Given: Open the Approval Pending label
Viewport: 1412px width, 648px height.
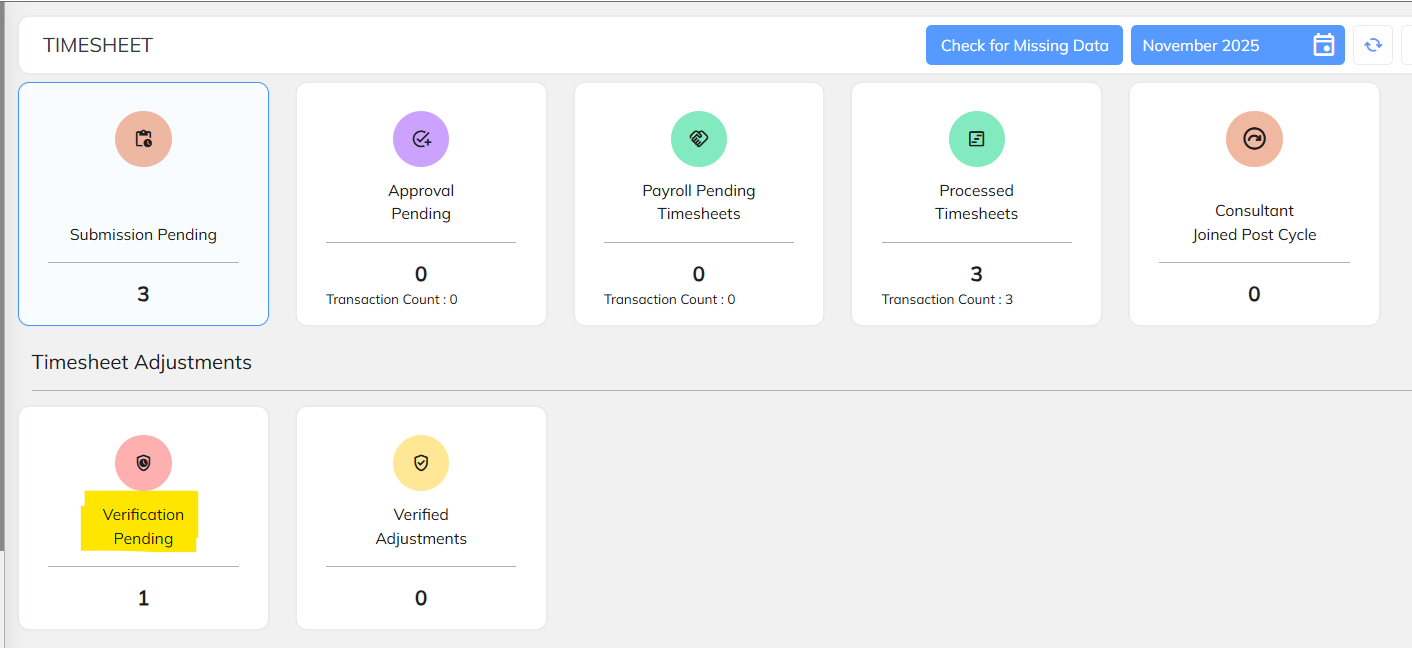Looking at the screenshot, I should pyautogui.click(x=421, y=202).
